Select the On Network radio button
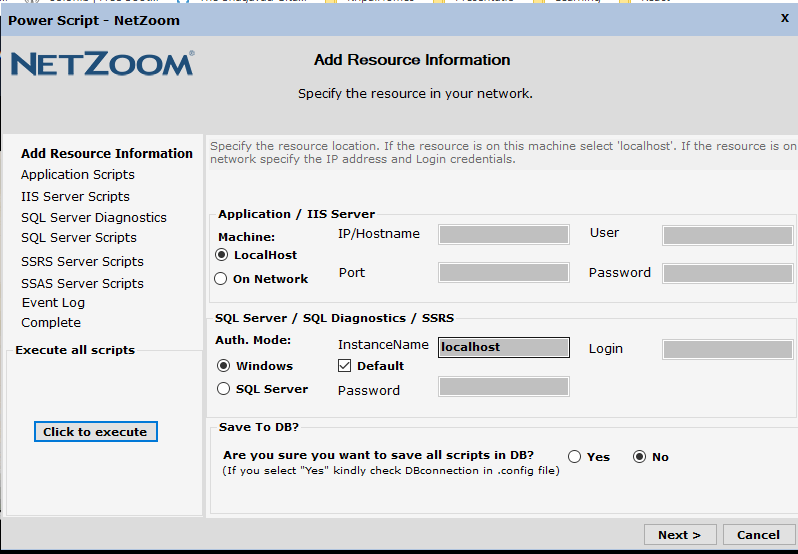Image resolution: width=798 pixels, height=554 pixels. 220,279
